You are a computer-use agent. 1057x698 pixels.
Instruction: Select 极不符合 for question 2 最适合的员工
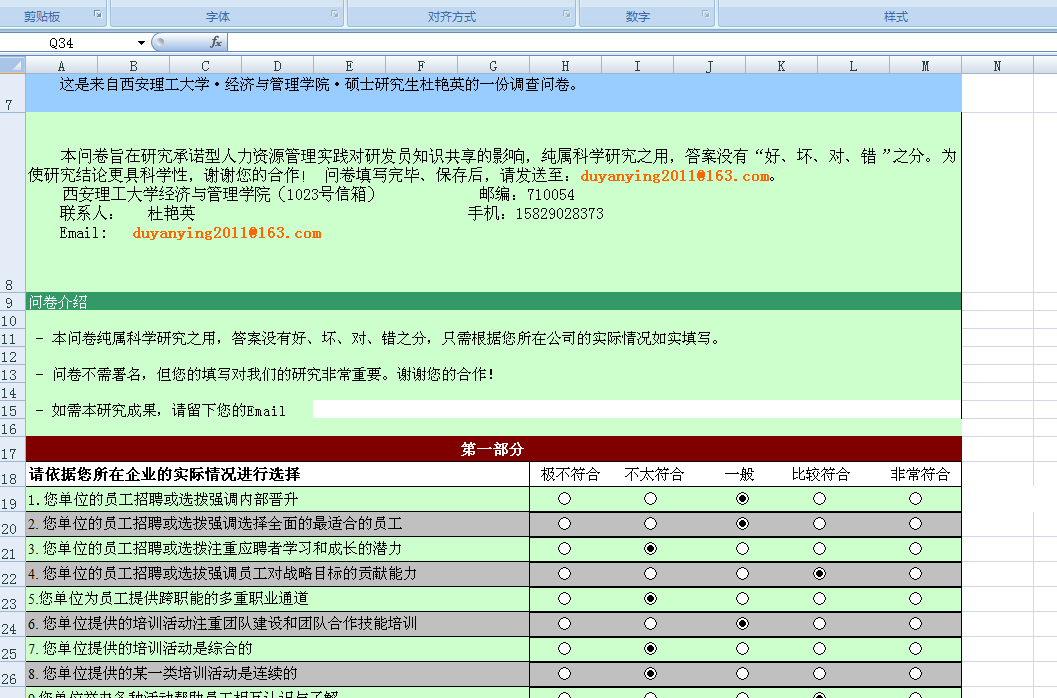tap(564, 524)
